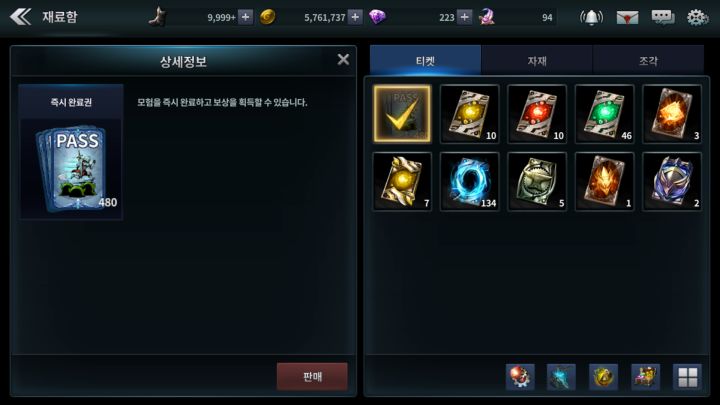Open the notification bell icon
Viewport: 720px width, 405px height.
591,17
